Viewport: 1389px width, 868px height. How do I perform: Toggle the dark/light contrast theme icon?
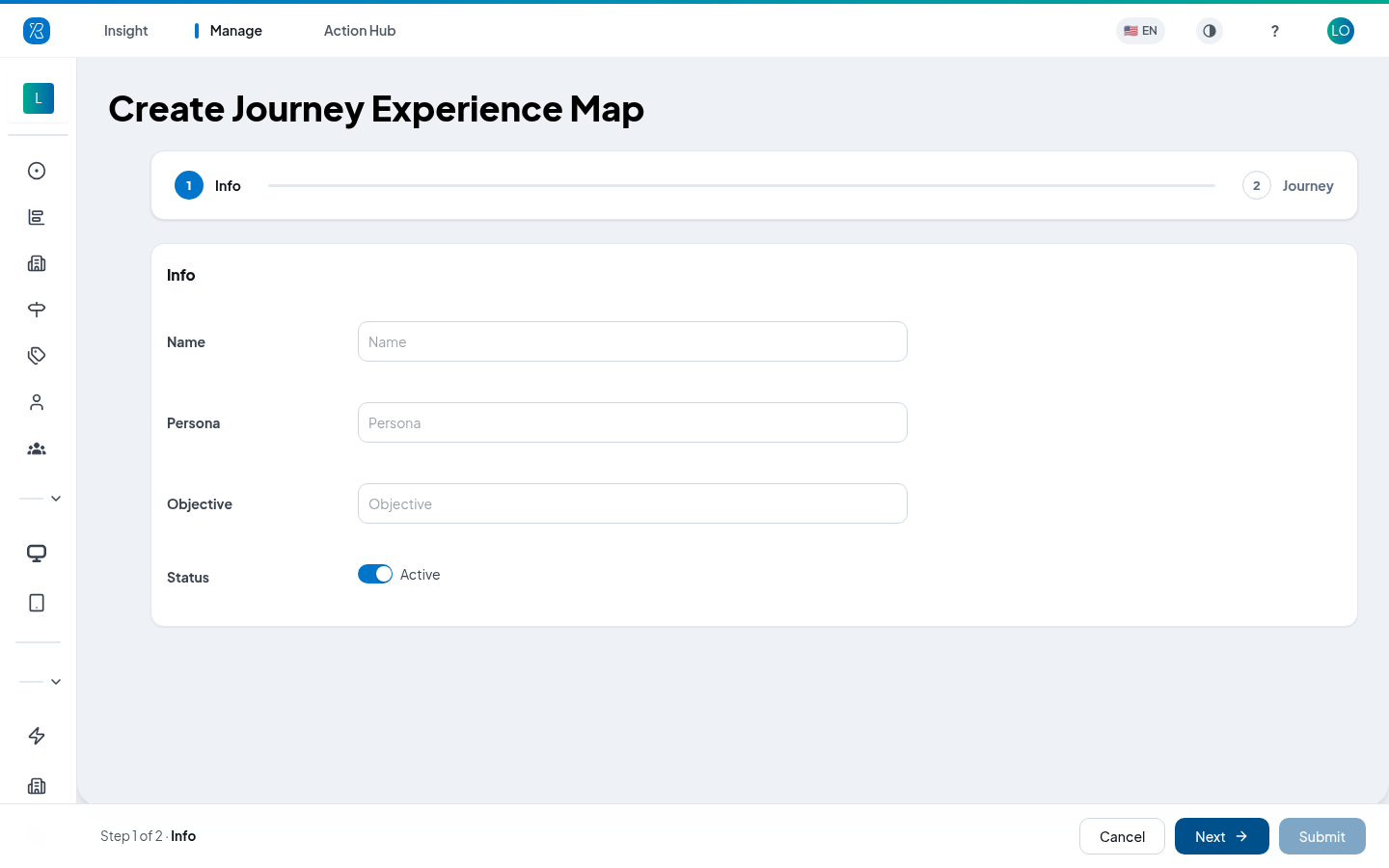1210,31
